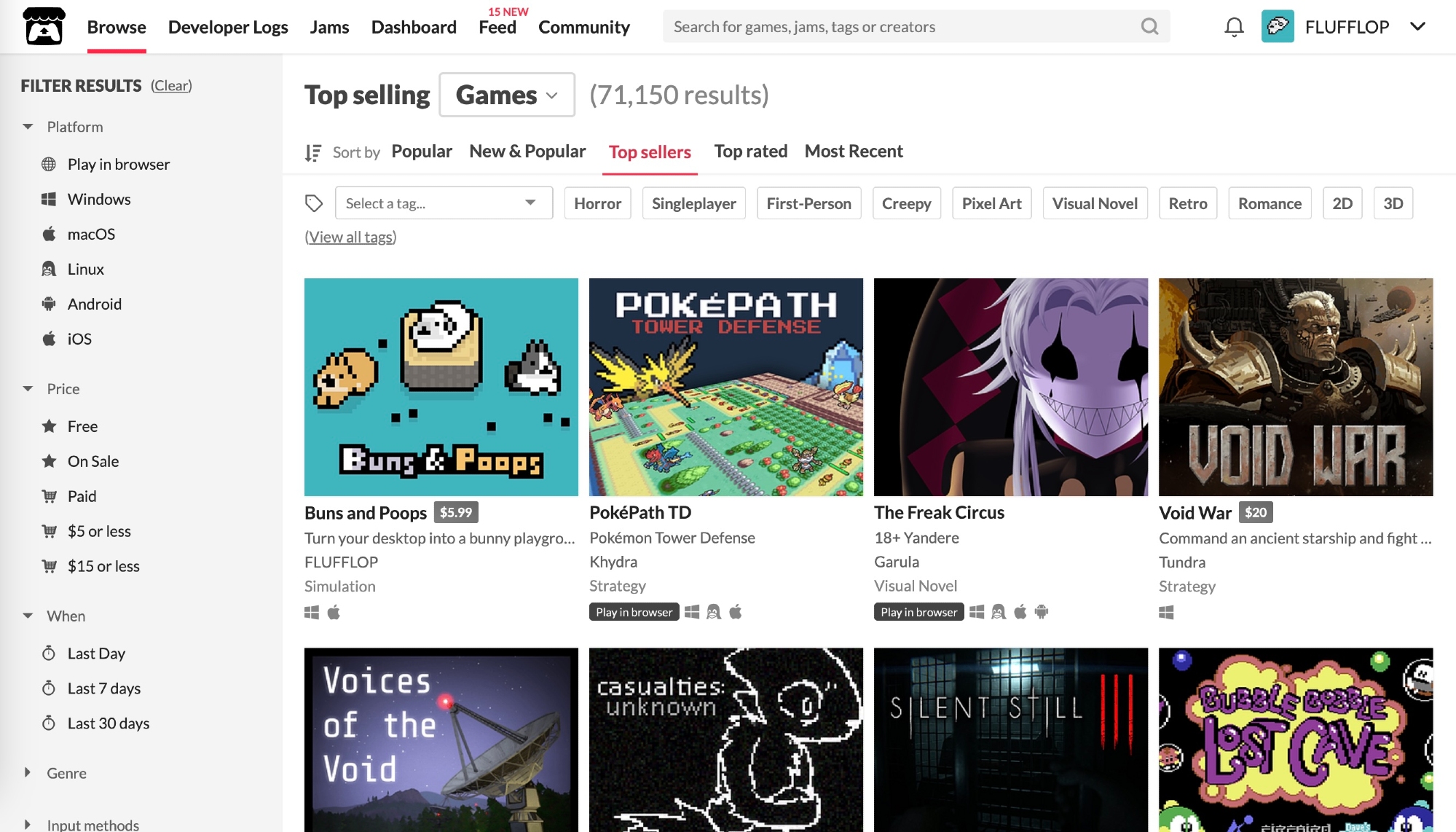Viewport: 1456px width, 832px height.
Task: Filter by Play in browser platform
Action: pos(118,164)
